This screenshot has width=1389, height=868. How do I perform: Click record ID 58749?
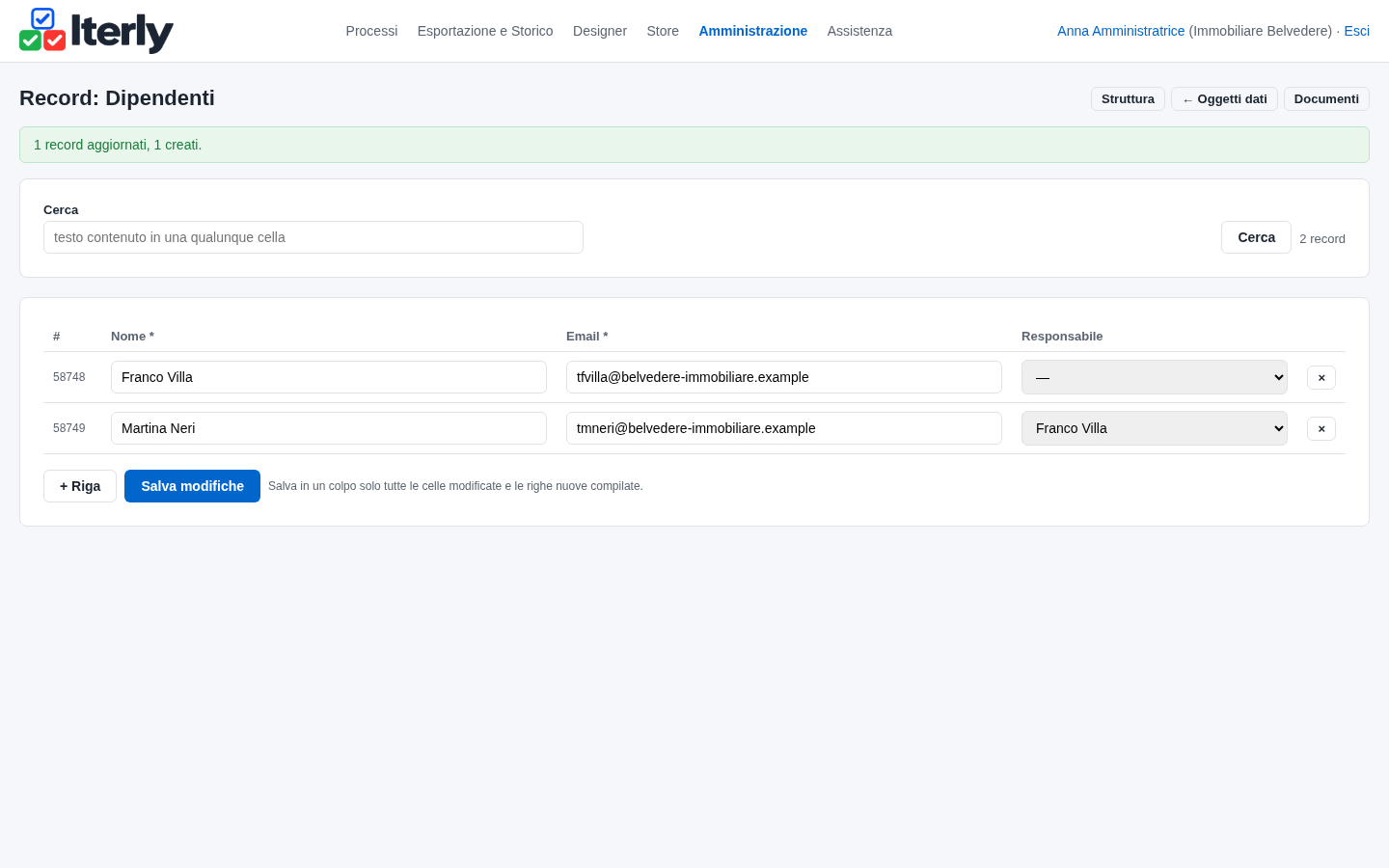[x=68, y=428]
